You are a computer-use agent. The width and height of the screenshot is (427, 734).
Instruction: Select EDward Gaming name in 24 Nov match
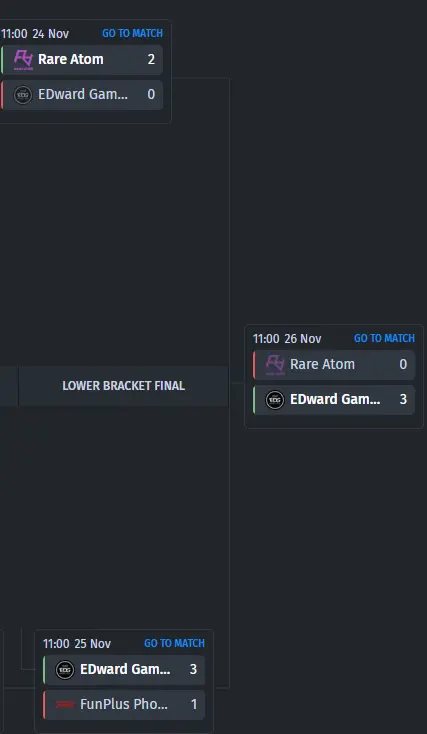(x=83, y=95)
